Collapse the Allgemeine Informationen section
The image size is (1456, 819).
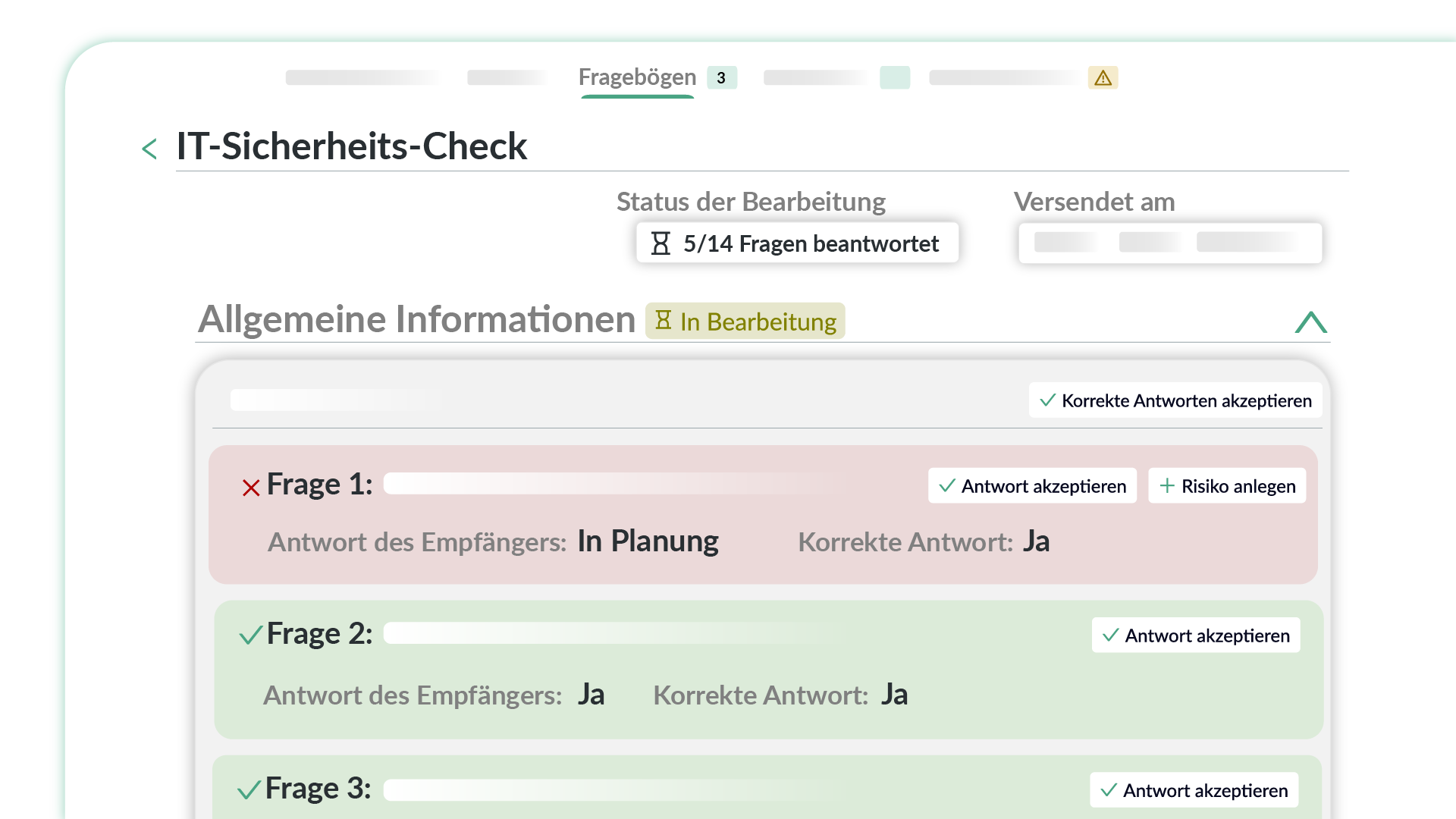pyautogui.click(x=1310, y=322)
